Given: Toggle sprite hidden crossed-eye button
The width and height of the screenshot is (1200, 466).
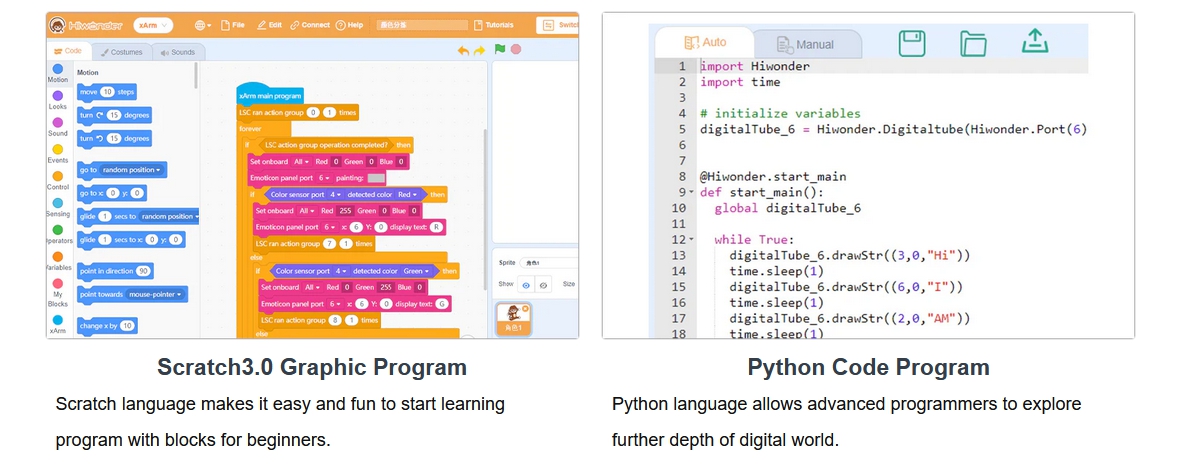Looking at the screenshot, I should (x=543, y=284).
